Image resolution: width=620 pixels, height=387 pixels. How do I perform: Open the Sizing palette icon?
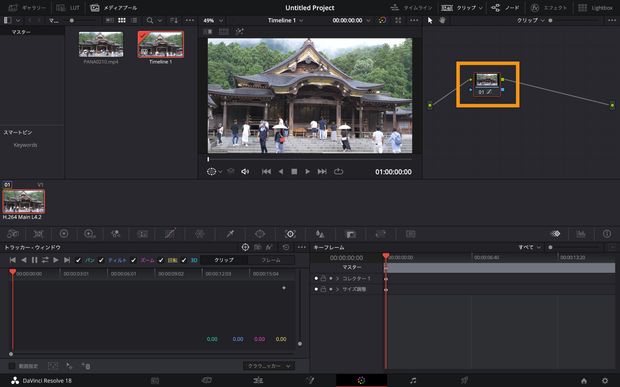(x=380, y=234)
